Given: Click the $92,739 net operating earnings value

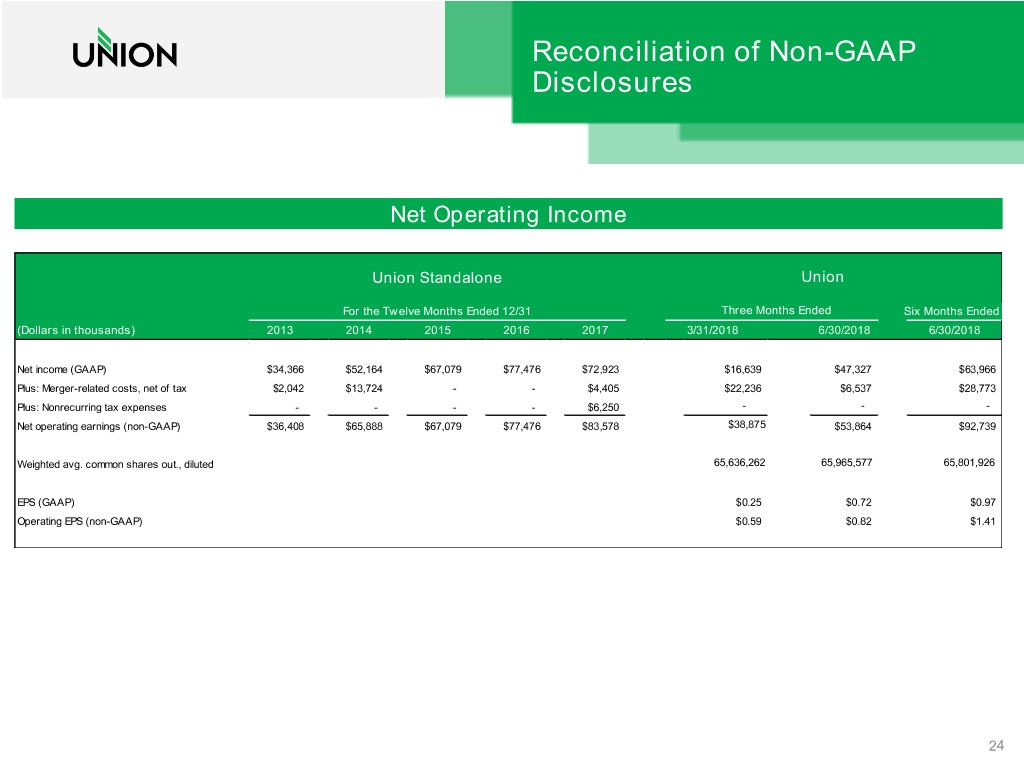Looking at the screenshot, I should [x=976, y=427].
